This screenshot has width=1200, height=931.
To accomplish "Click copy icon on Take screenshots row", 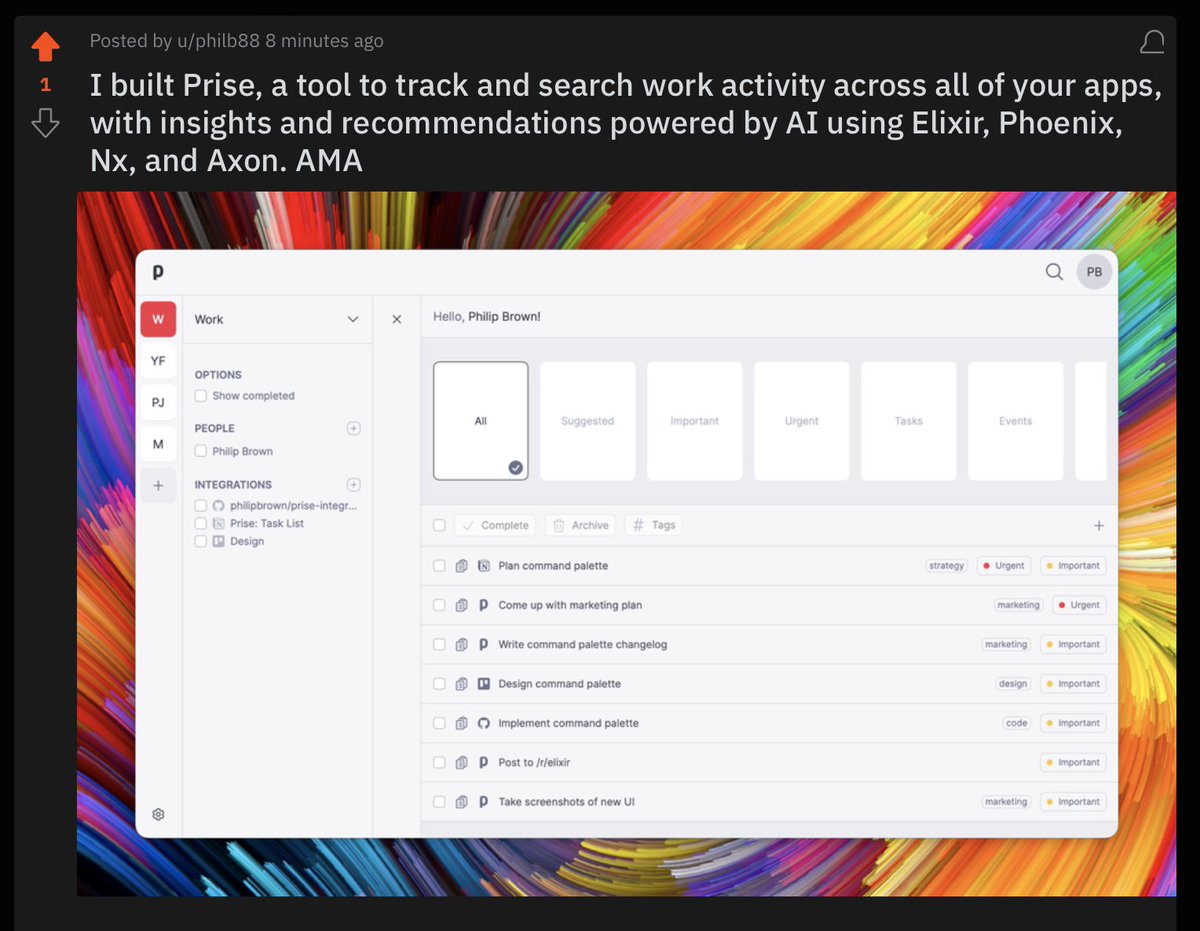I will pos(461,802).
